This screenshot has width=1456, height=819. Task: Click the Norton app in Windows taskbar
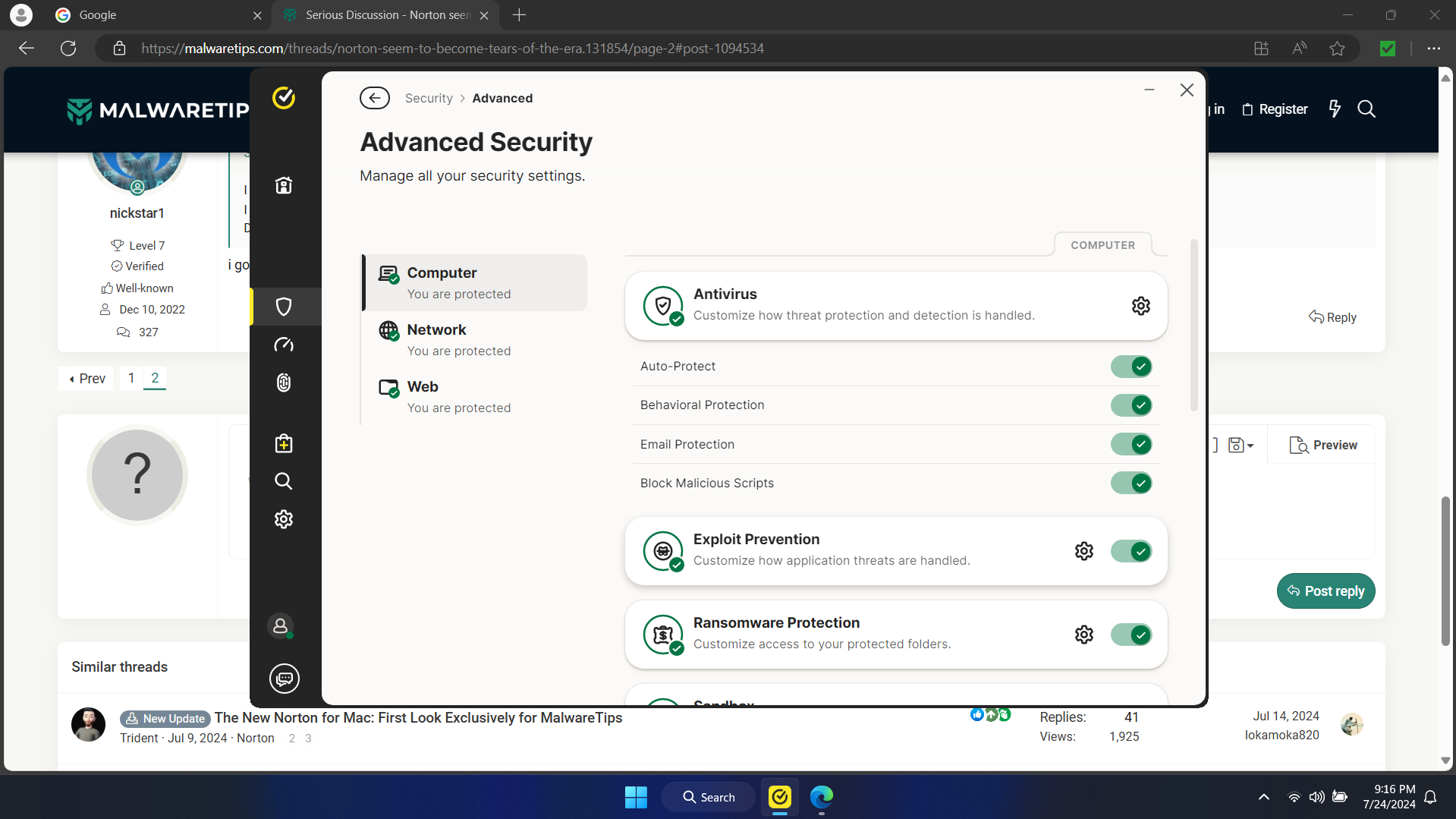click(780, 797)
